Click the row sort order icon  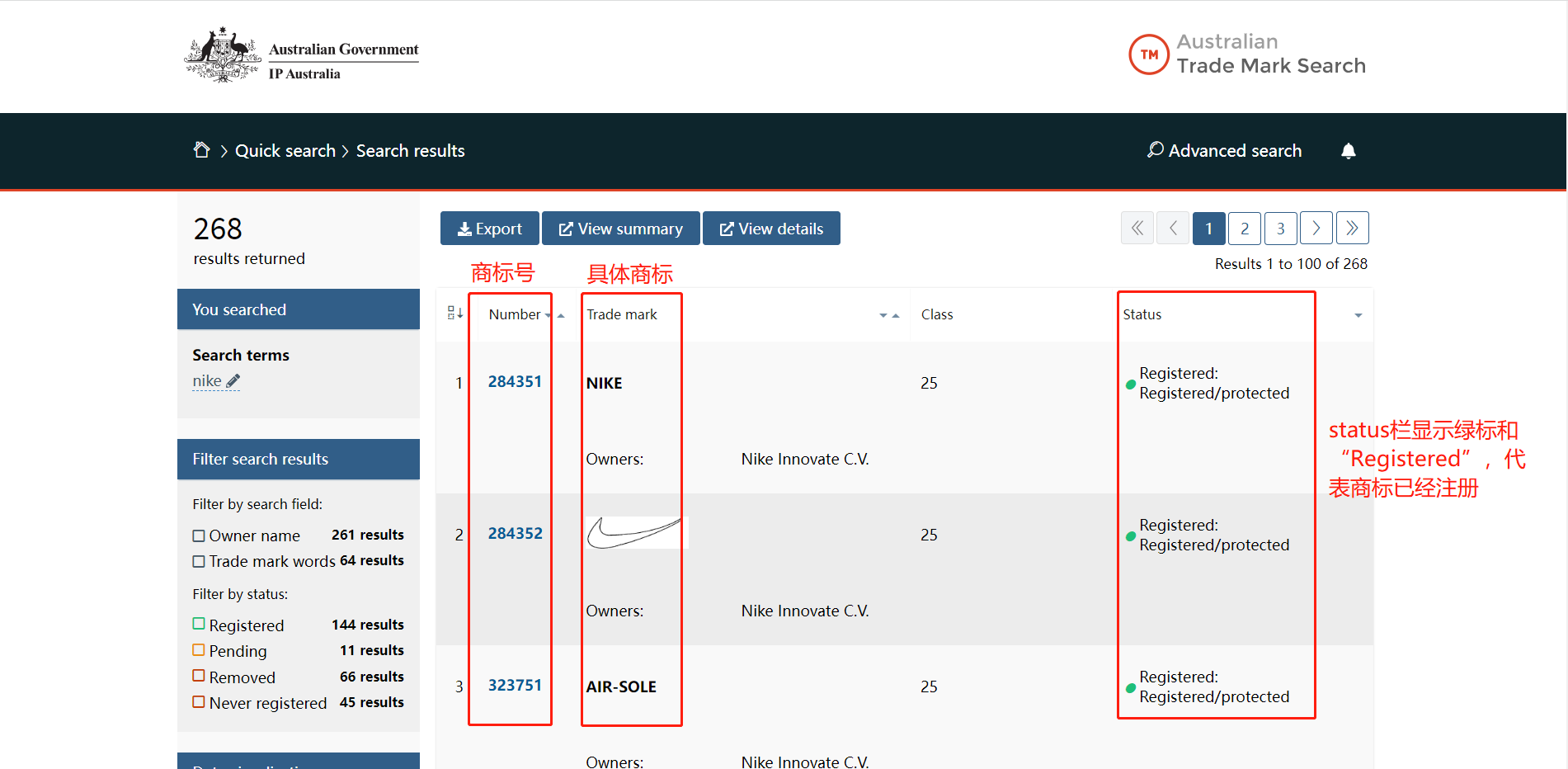click(x=455, y=314)
